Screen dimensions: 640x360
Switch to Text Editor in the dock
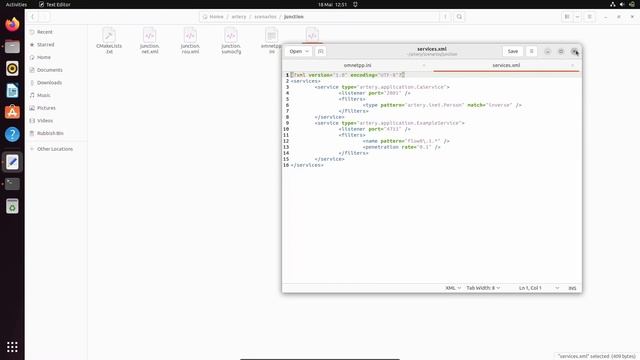point(12,162)
